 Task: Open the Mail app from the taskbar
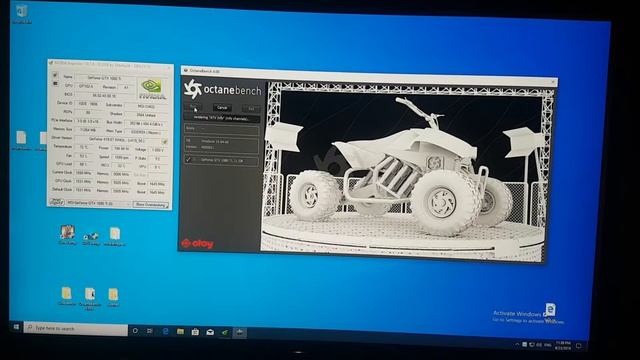pos(210,333)
